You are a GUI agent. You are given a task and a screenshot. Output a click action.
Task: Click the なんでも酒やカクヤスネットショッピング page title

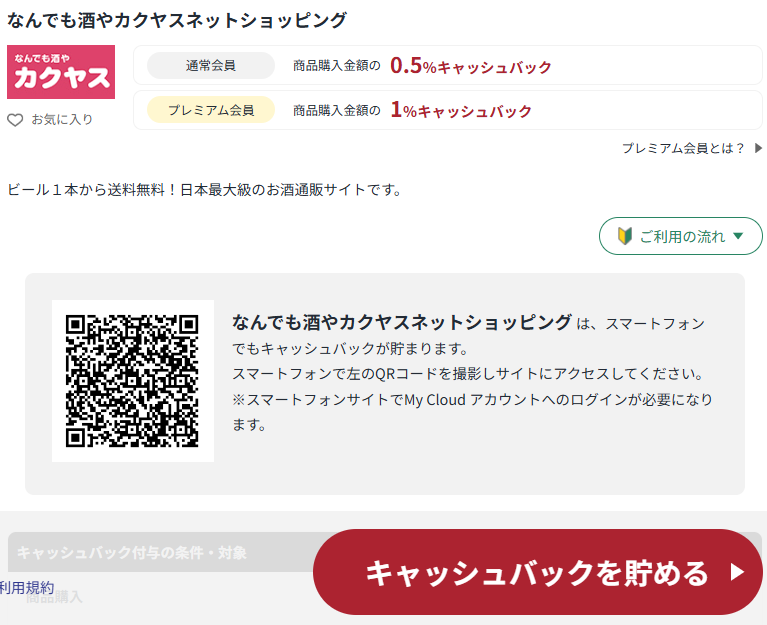click(x=177, y=20)
